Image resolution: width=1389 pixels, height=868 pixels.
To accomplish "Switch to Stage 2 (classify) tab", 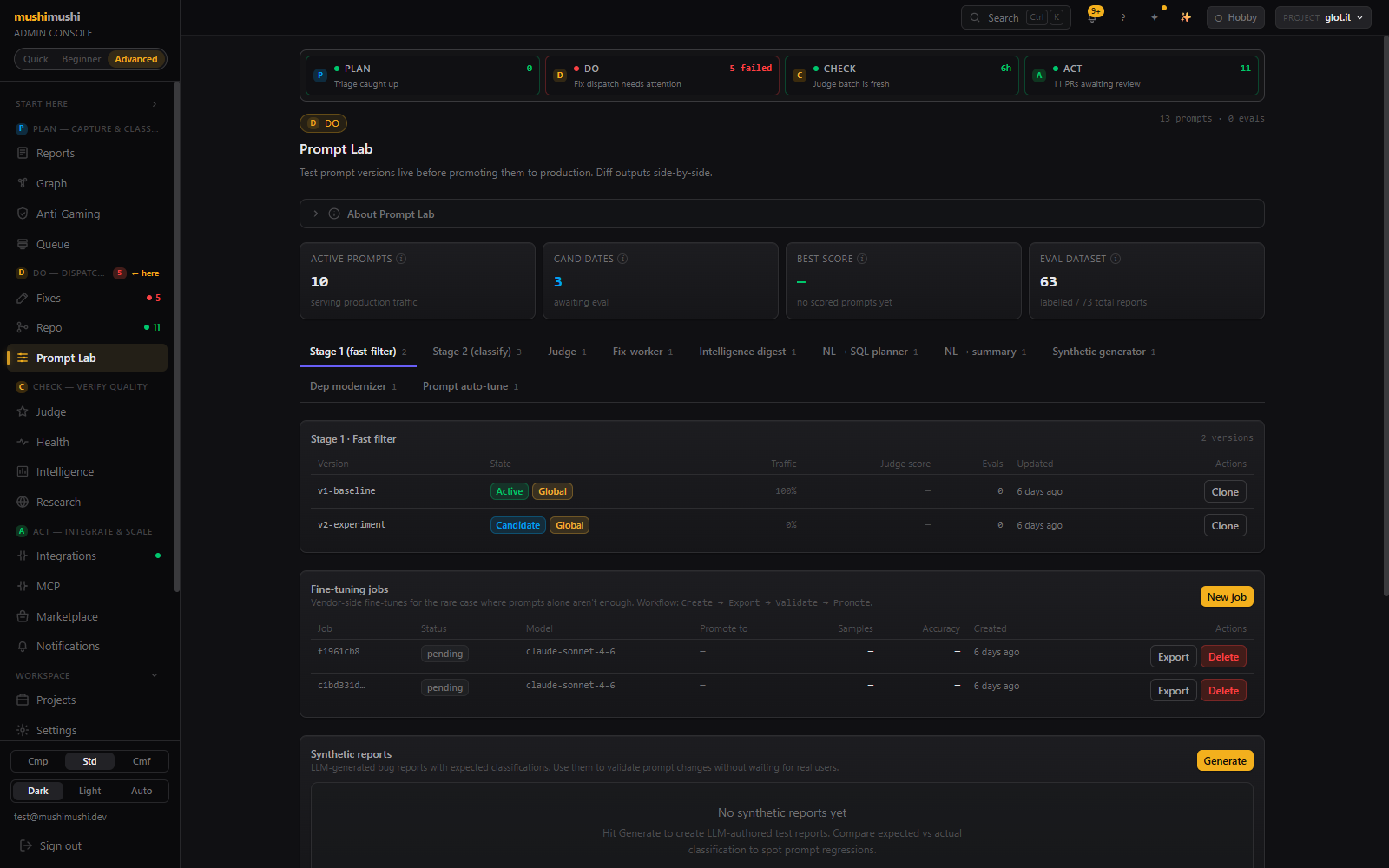I will (477, 352).
